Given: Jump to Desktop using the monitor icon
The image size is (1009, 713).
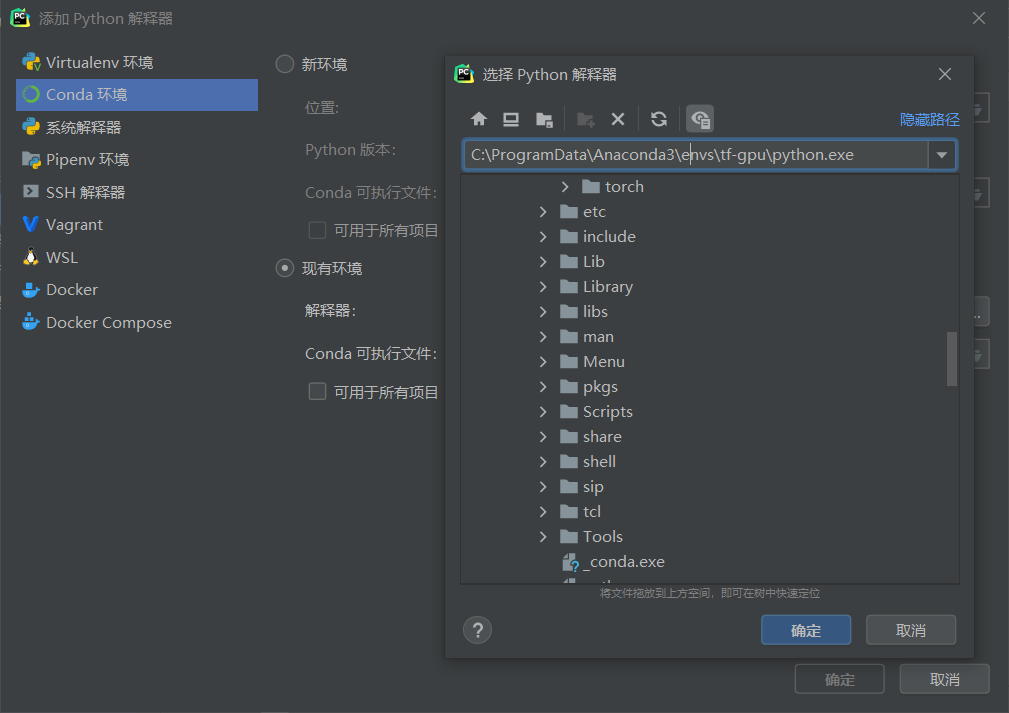Looking at the screenshot, I should [511, 118].
